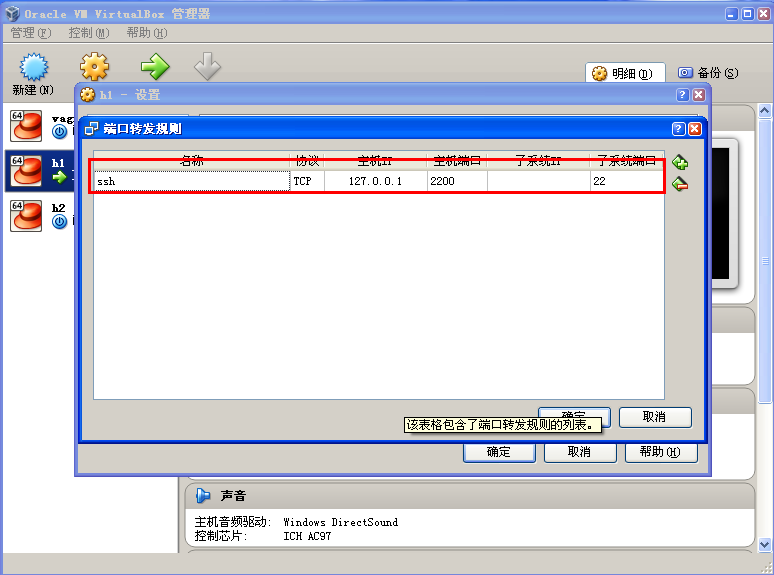This screenshot has height=575, width=774.
Task: Click the orange gear settings toolbar icon
Action: click(94, 67)
